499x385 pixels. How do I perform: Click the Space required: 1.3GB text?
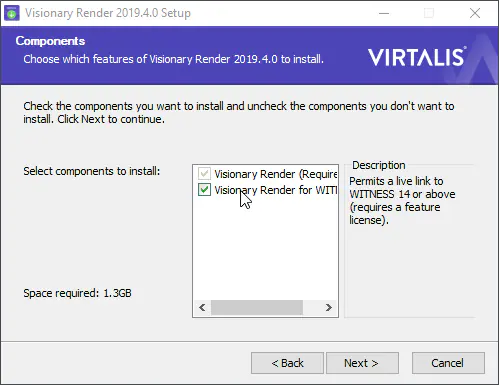pyautogui.click(x=77, y=293)
